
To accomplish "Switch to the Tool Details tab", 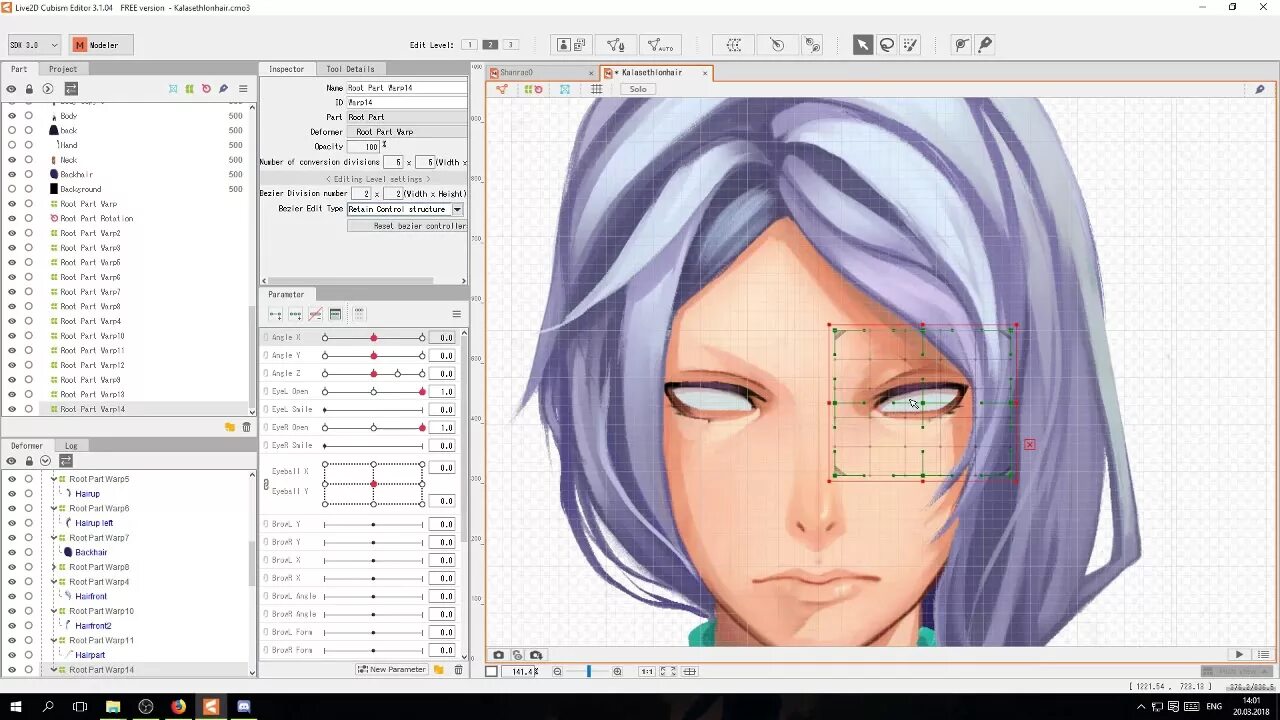I will 350,69.
